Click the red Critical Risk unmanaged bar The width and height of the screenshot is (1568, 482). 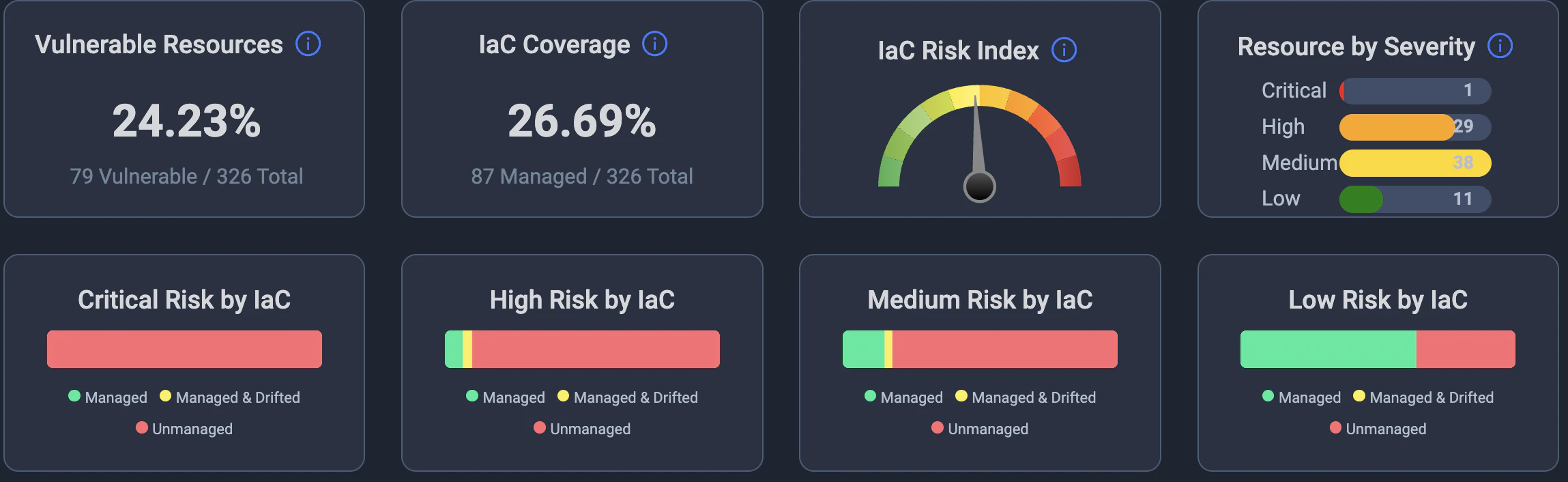pos(184,350)
